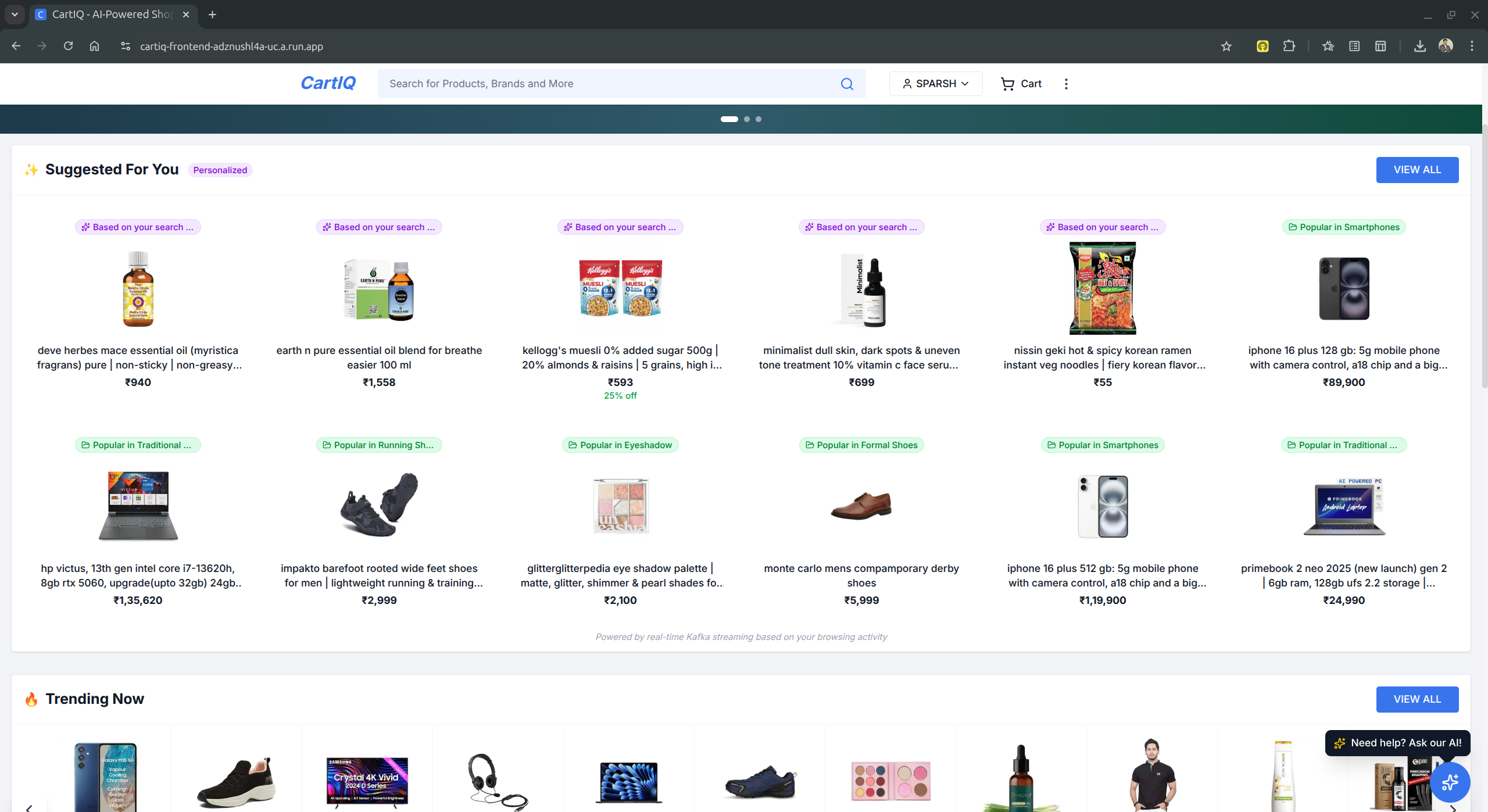The width and height of the screenshot is (1488, 812).
Task: Bookmark this page with the star icon
Action: pos(1226,46)
